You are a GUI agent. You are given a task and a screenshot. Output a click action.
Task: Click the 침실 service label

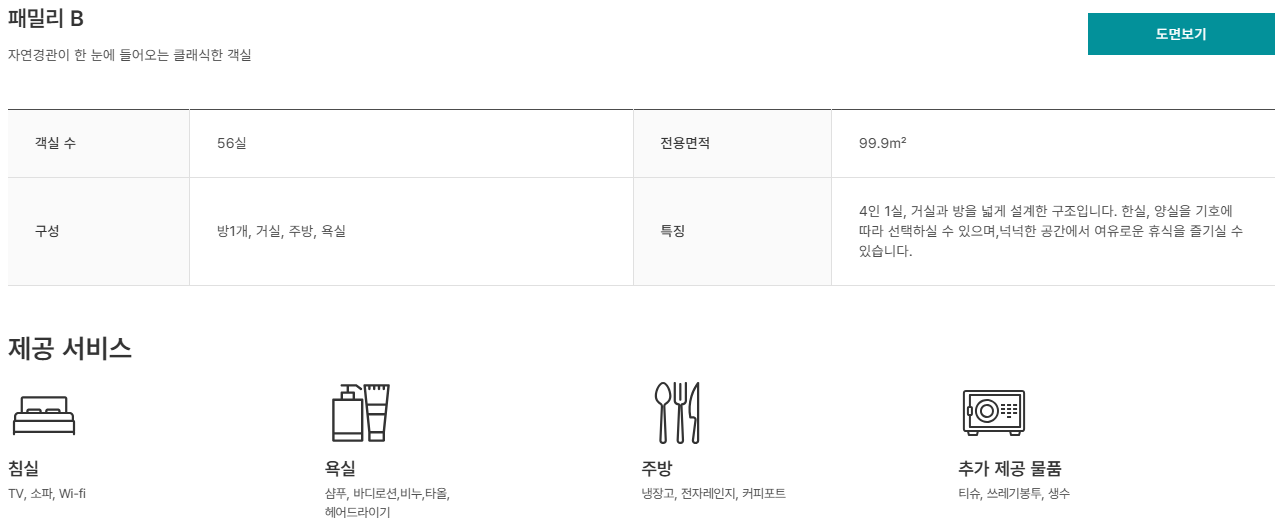[x=24, y=468]
